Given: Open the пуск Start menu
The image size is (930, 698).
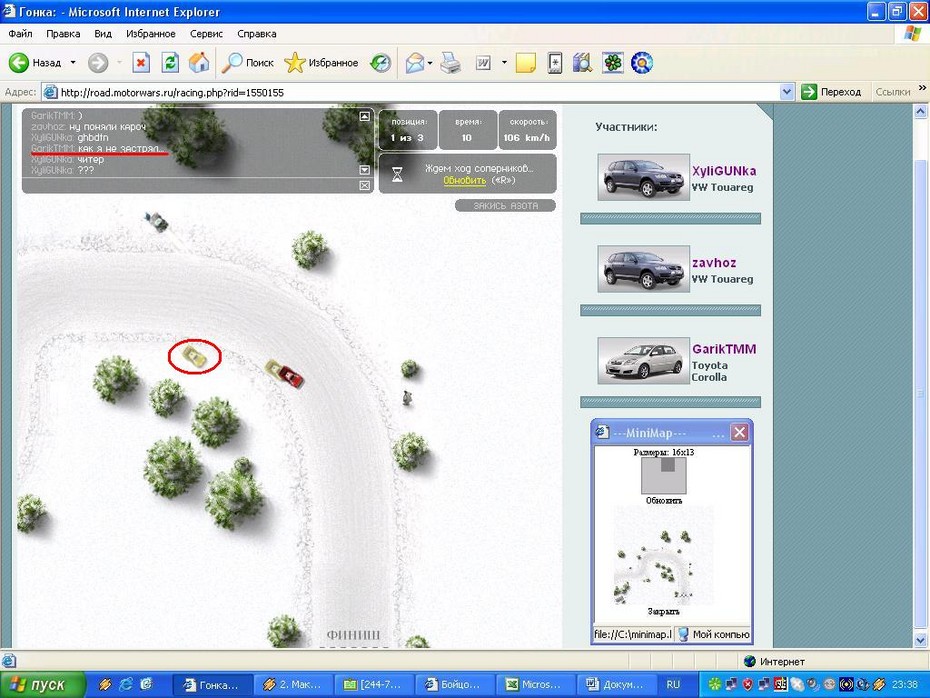Looking at the screenshot, I should (x=42, y=685).
